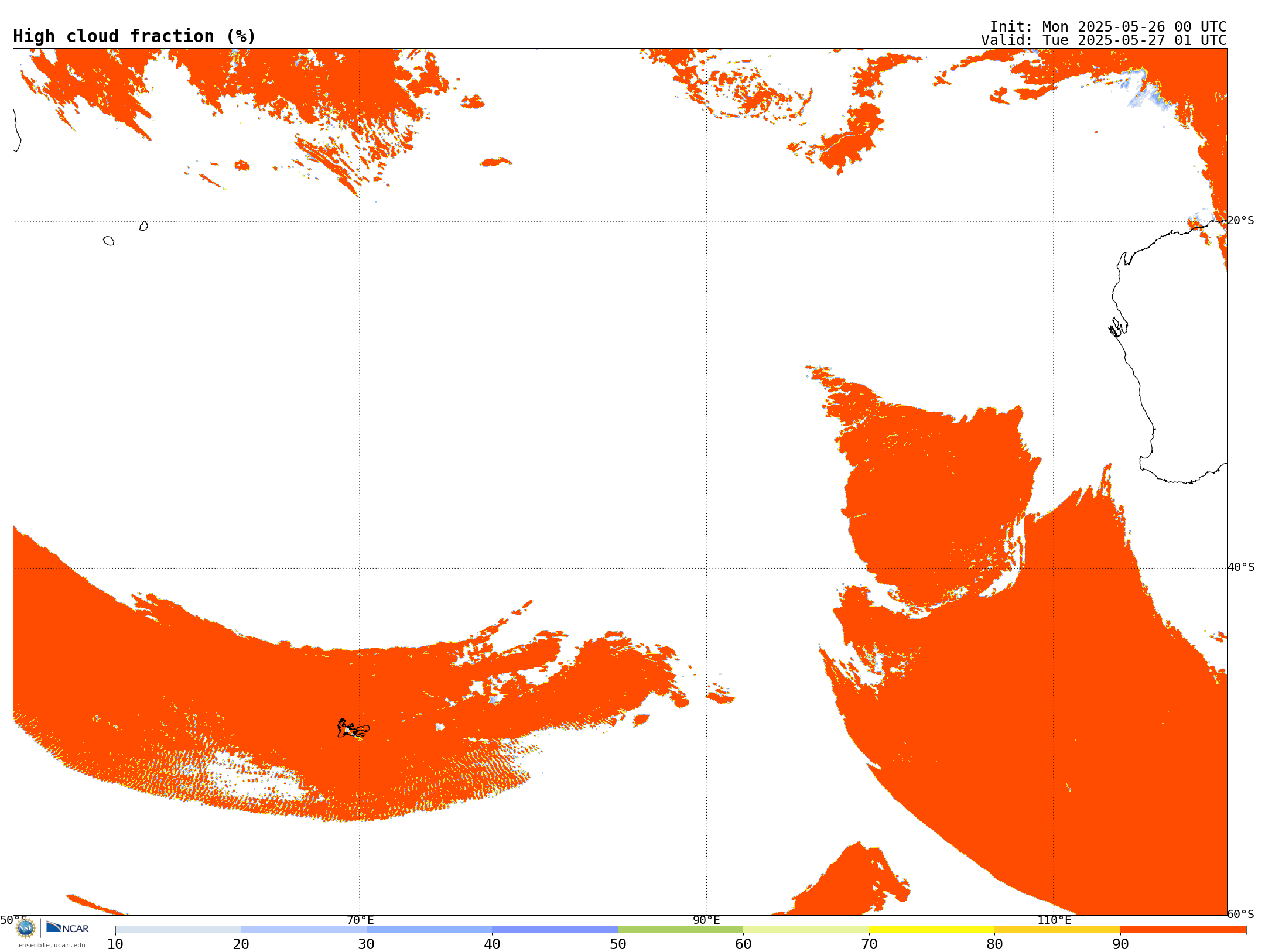Select the 'Init: Mon 2025-05-26 00 UTC' text
Viewport: 1265px width, 952px height.
click(x=1108, y=27)
